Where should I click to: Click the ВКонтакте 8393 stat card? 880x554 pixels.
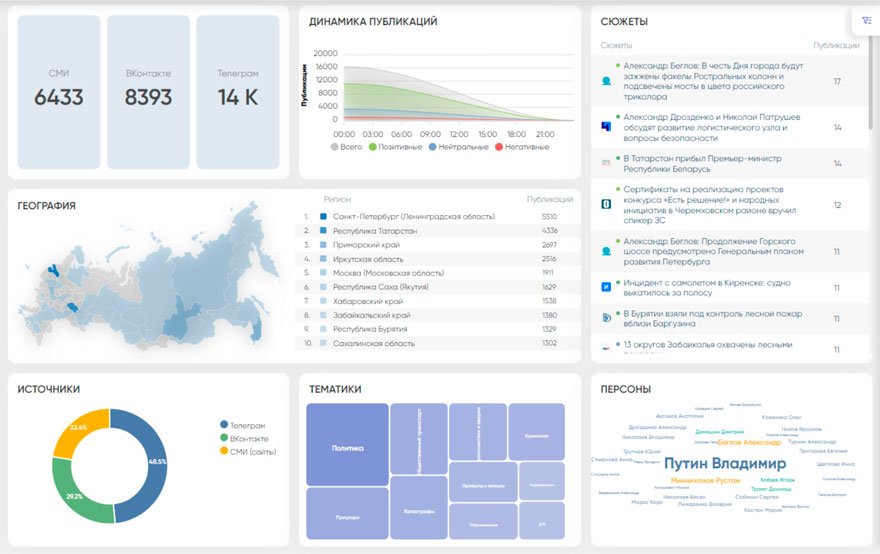[x=148, y=92]
